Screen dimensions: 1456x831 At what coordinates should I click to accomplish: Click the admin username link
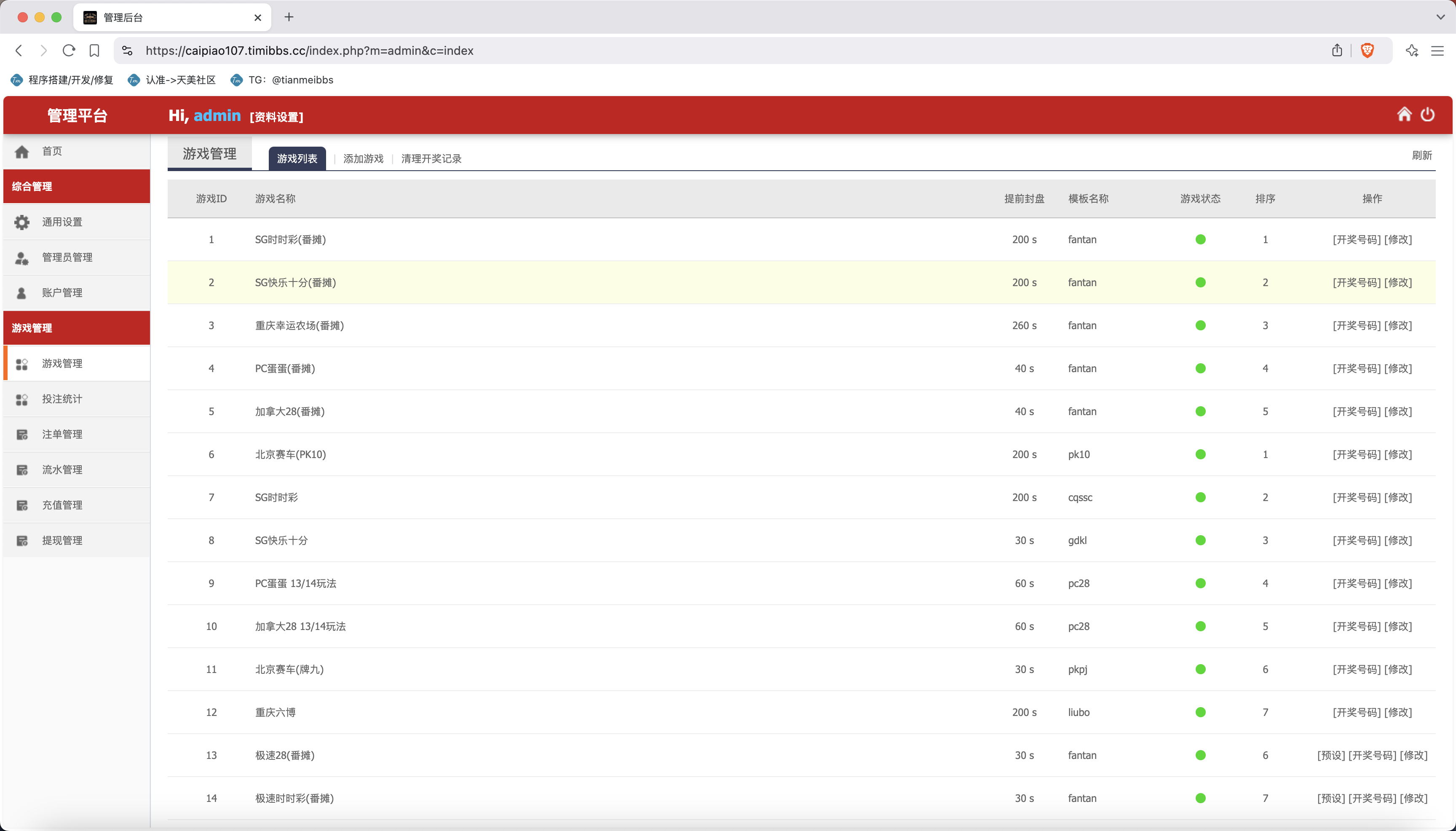tap(217, 115)
